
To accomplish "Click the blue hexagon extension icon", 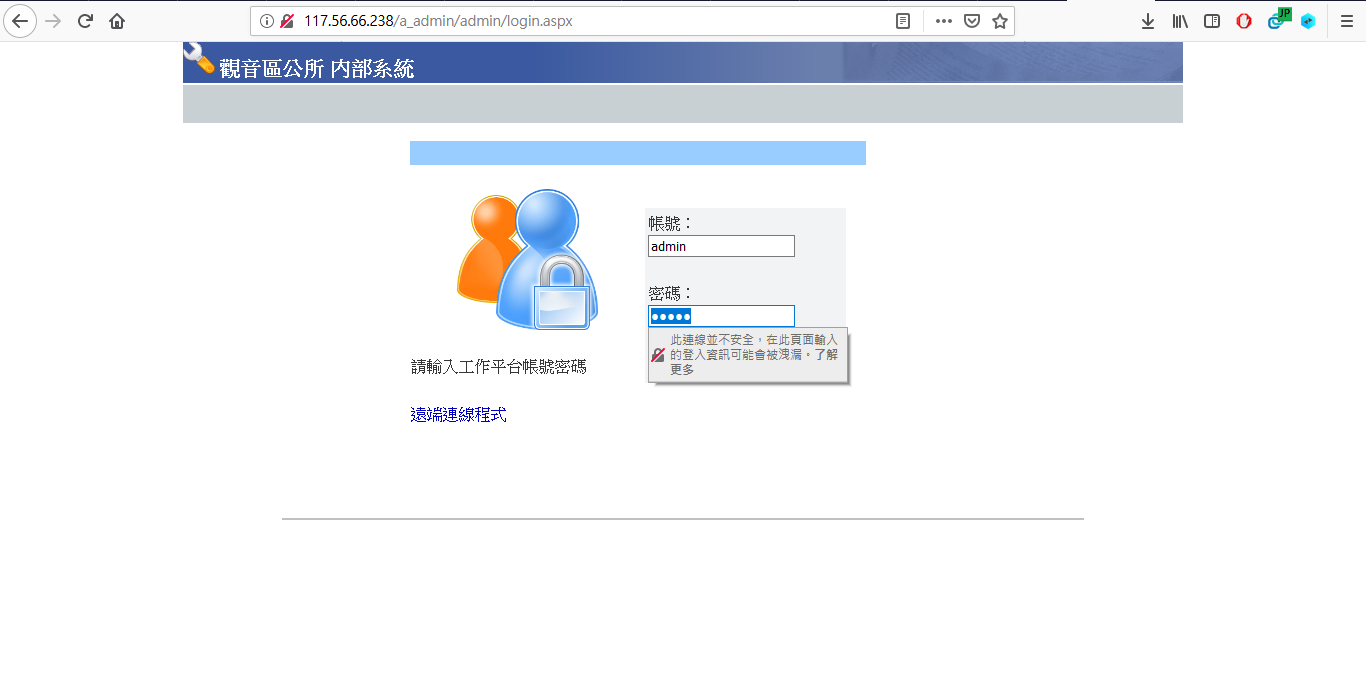I will (1308, 21).
